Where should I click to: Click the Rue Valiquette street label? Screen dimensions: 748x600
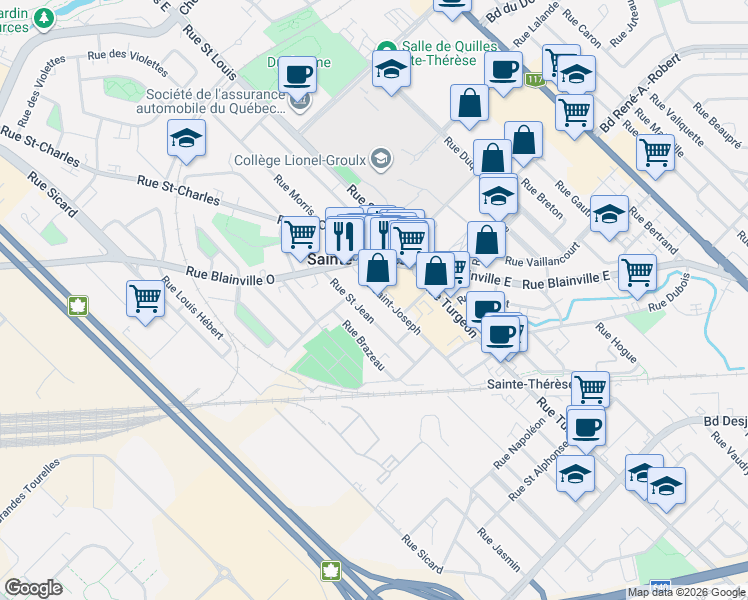click(677, 120)
